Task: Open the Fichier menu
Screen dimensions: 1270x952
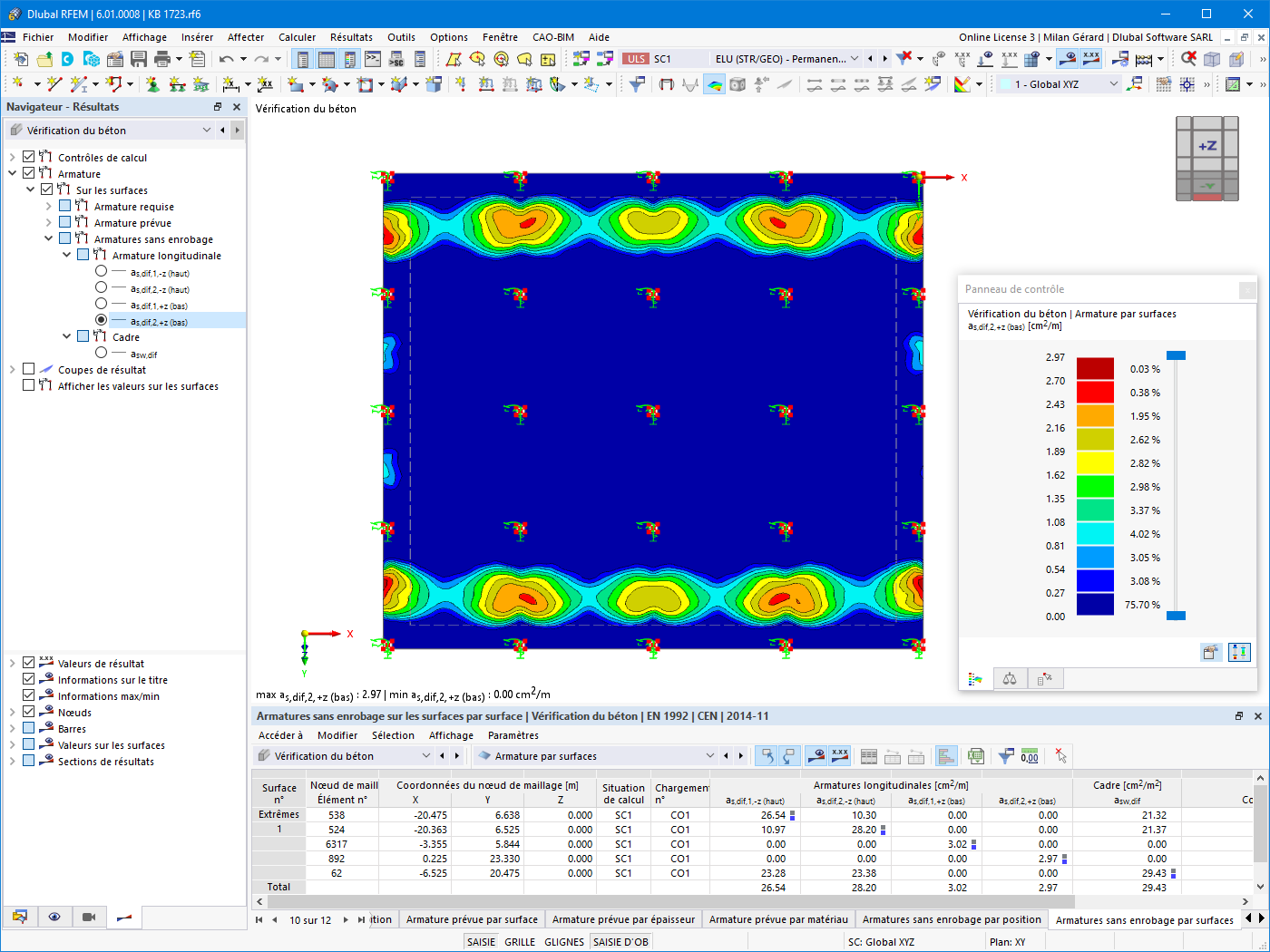Action: [38, 37]
